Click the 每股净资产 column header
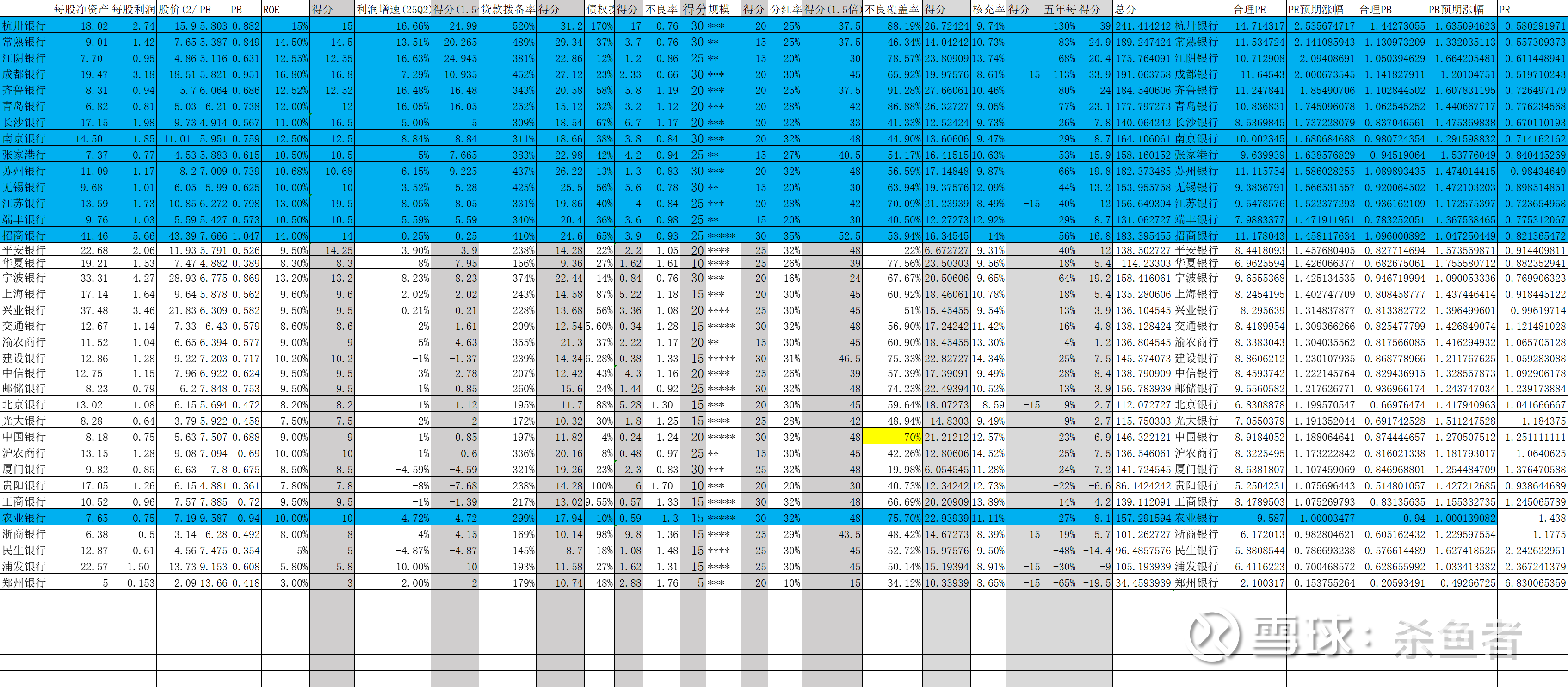 [80, 9]
